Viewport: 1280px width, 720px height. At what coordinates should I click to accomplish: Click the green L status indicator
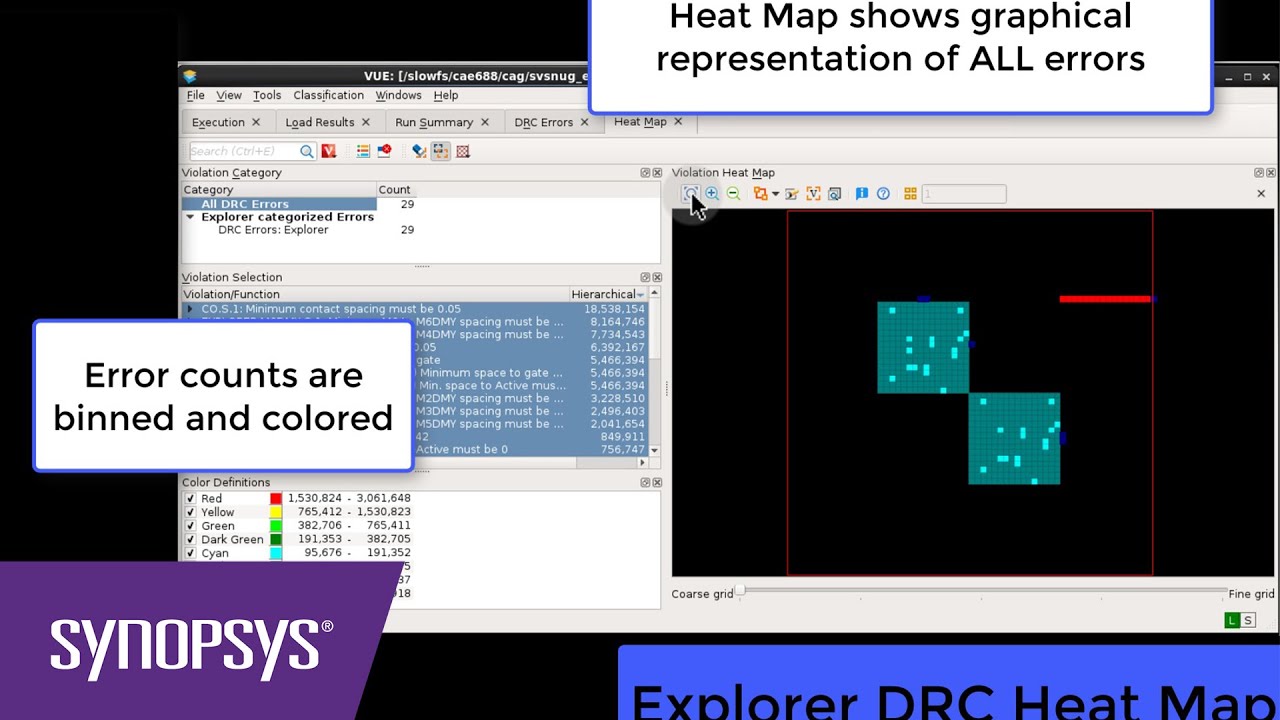tap(1232, 621)
